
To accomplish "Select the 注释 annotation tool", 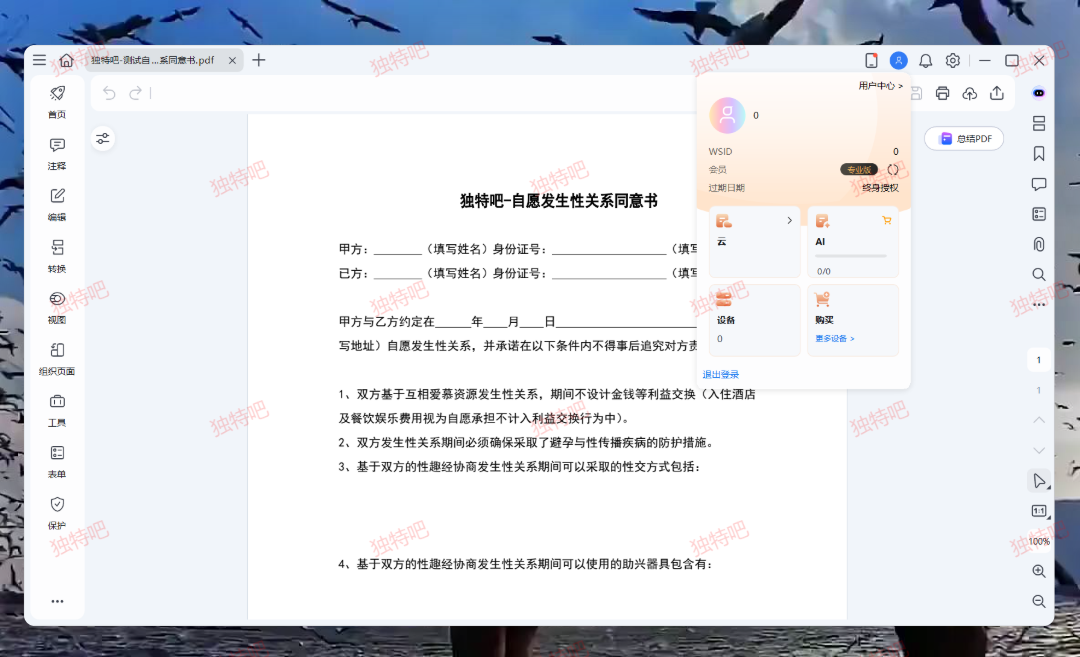I will pos(57,153).
